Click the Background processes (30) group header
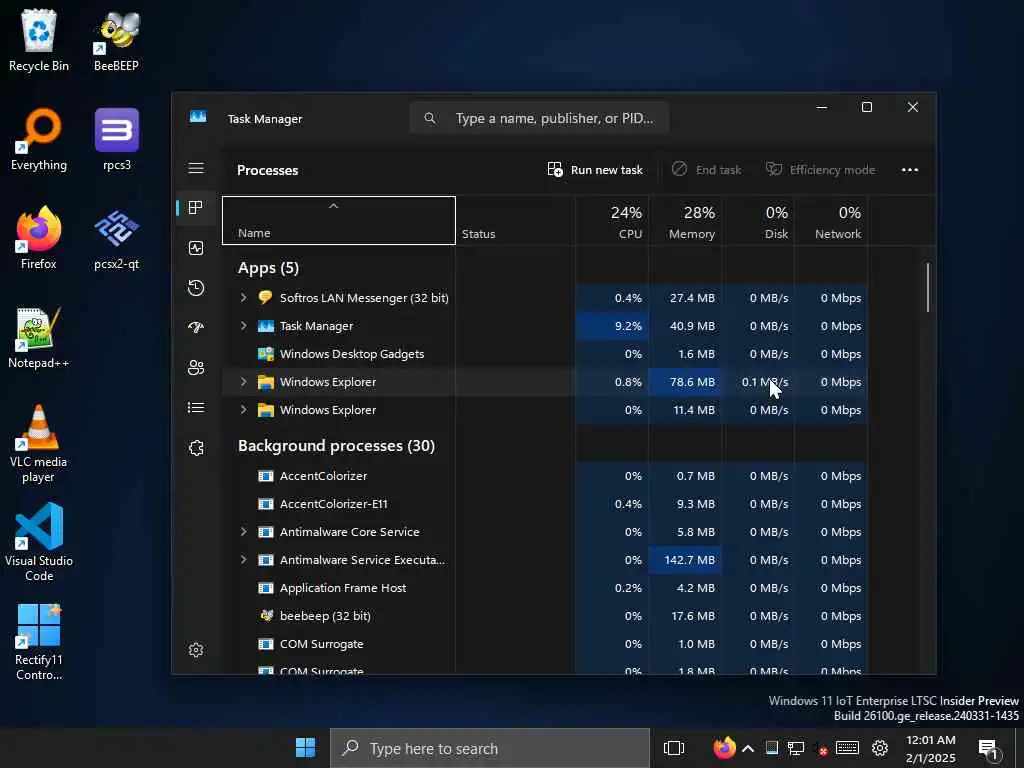 (x=336, y=445)
